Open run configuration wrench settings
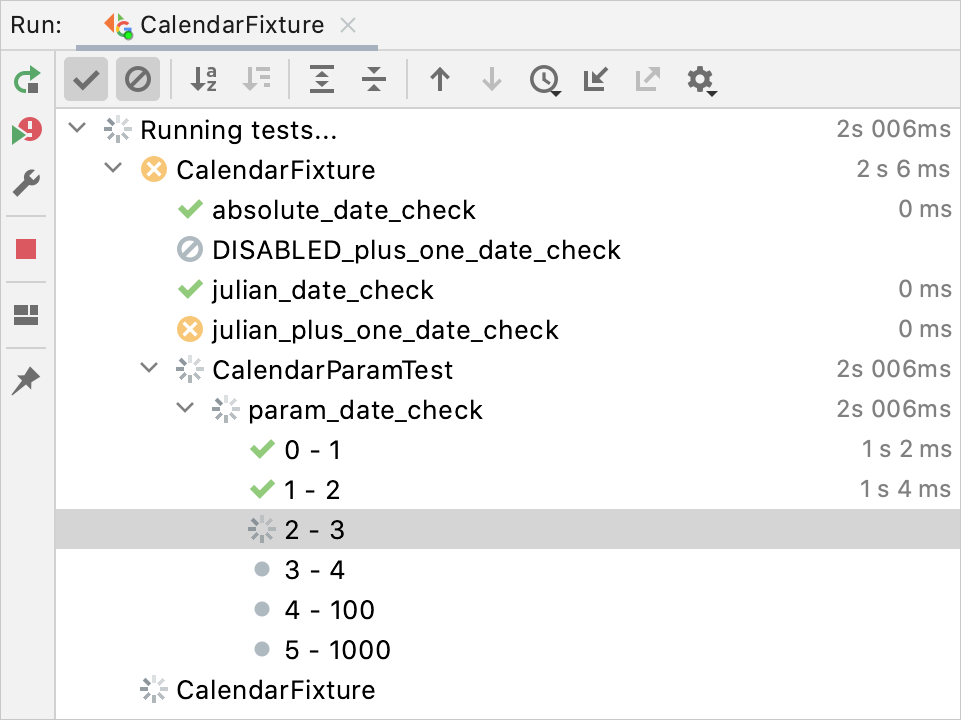961x720 pixels. click(x=26, y=183)
